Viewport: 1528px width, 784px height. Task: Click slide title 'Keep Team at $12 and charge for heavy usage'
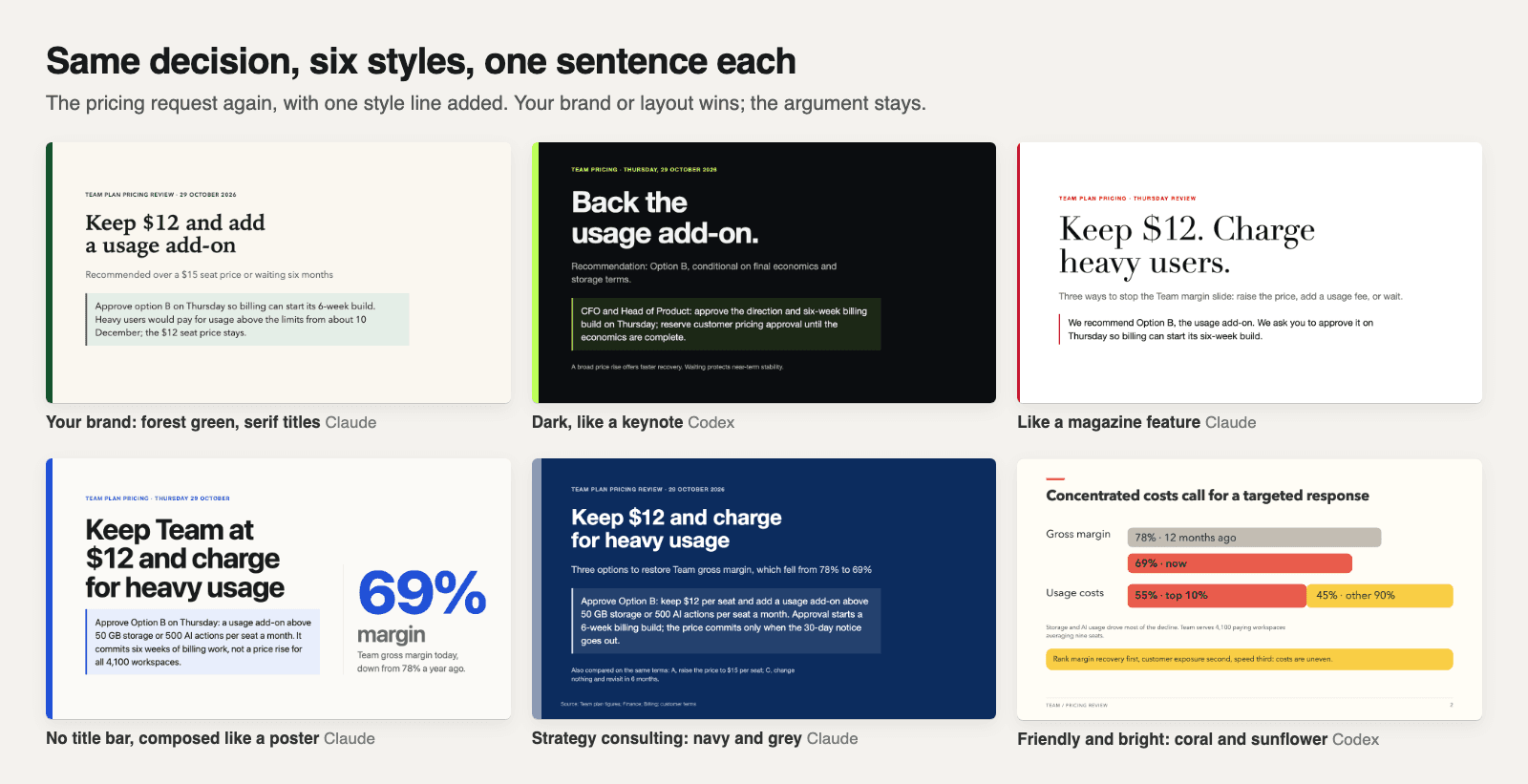point(184,559)
